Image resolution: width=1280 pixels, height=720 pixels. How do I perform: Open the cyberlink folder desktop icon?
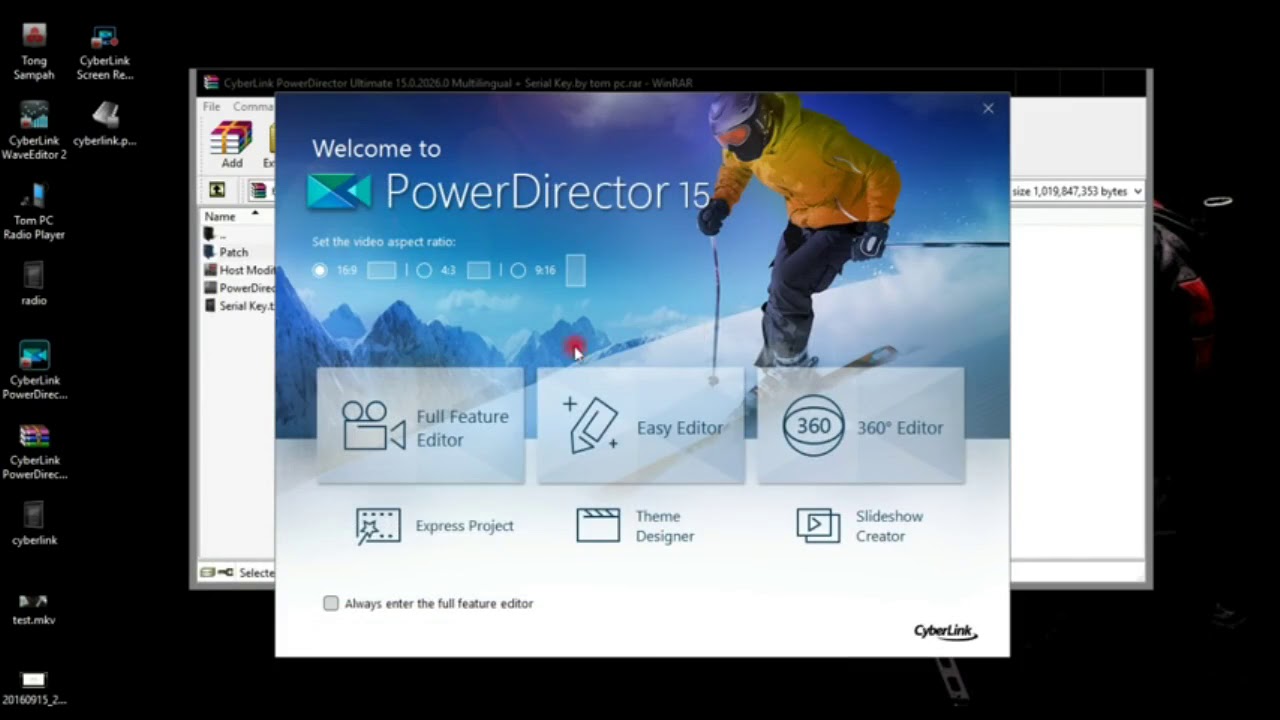click(34, 523)
